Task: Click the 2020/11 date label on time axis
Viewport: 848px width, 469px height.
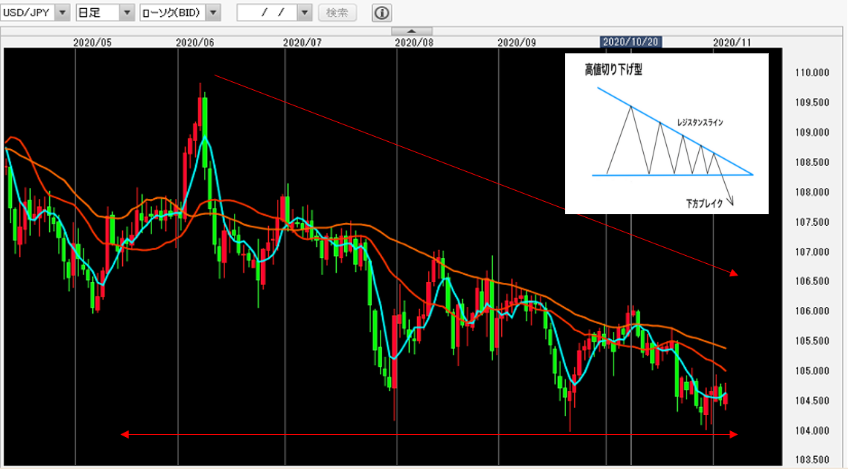Action: pos(731,43)
